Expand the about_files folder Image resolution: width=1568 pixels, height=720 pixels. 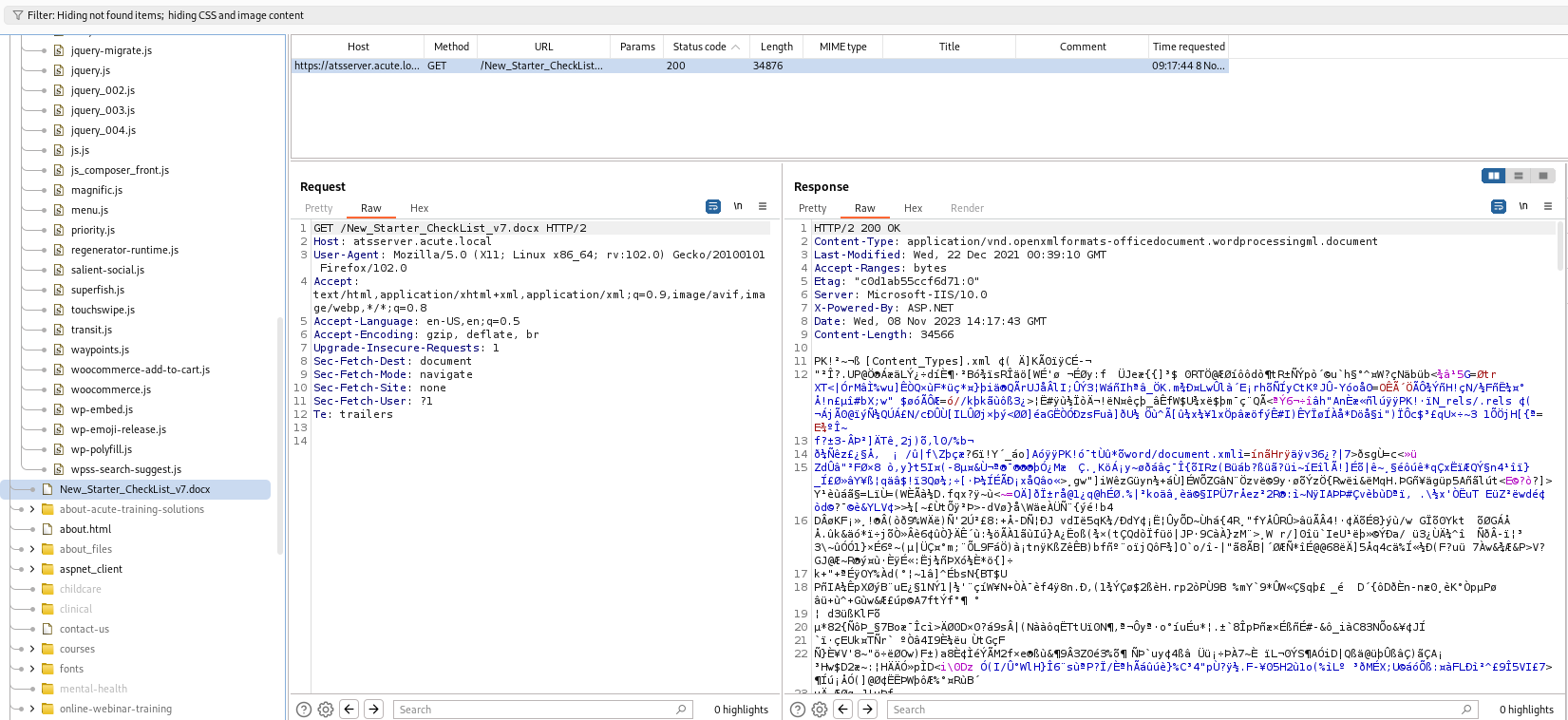point(32,549)
